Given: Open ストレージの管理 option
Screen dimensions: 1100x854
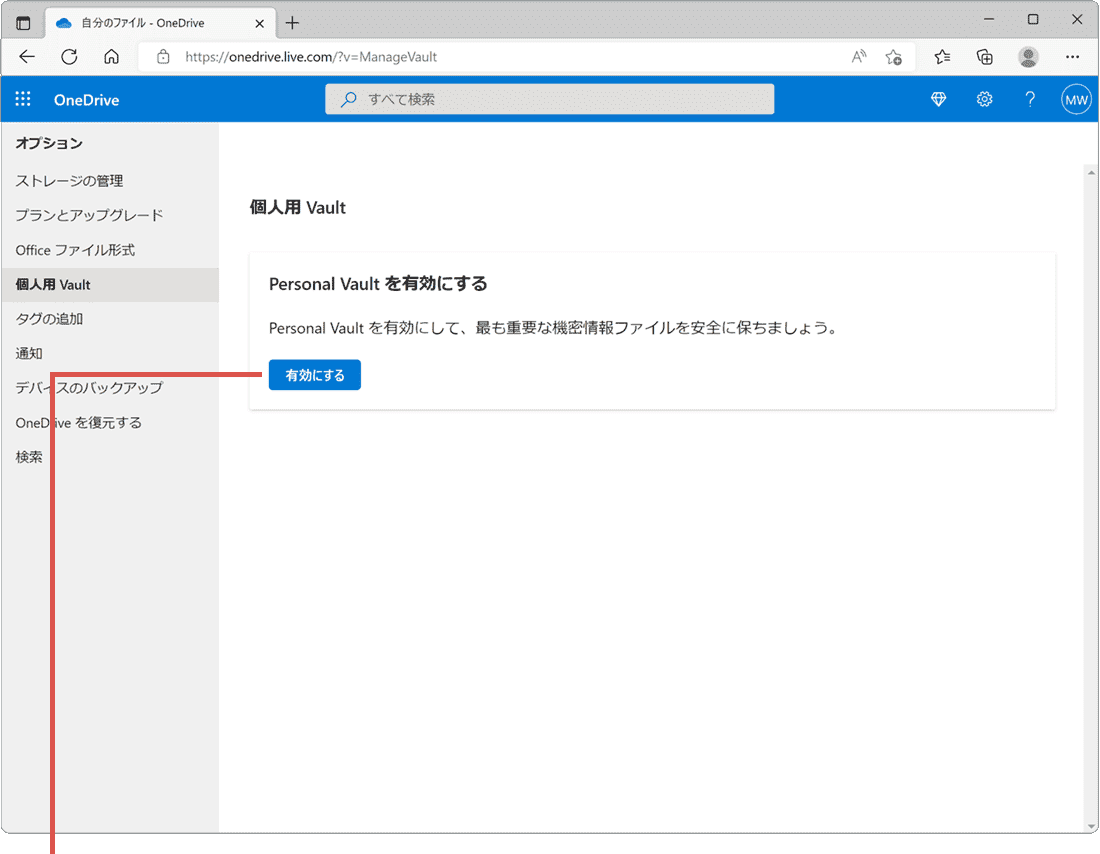Looking at the screenshot, I should pyautogui.click(x=110, y=181).
